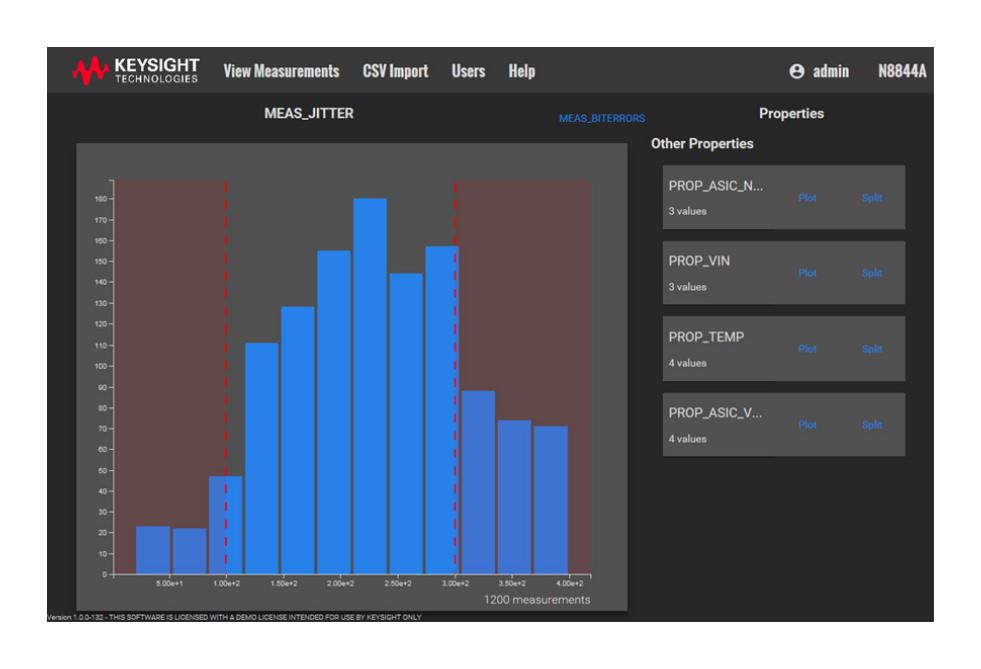
Task: Split by the PROP_VIN property
Action: coord(872,273)
